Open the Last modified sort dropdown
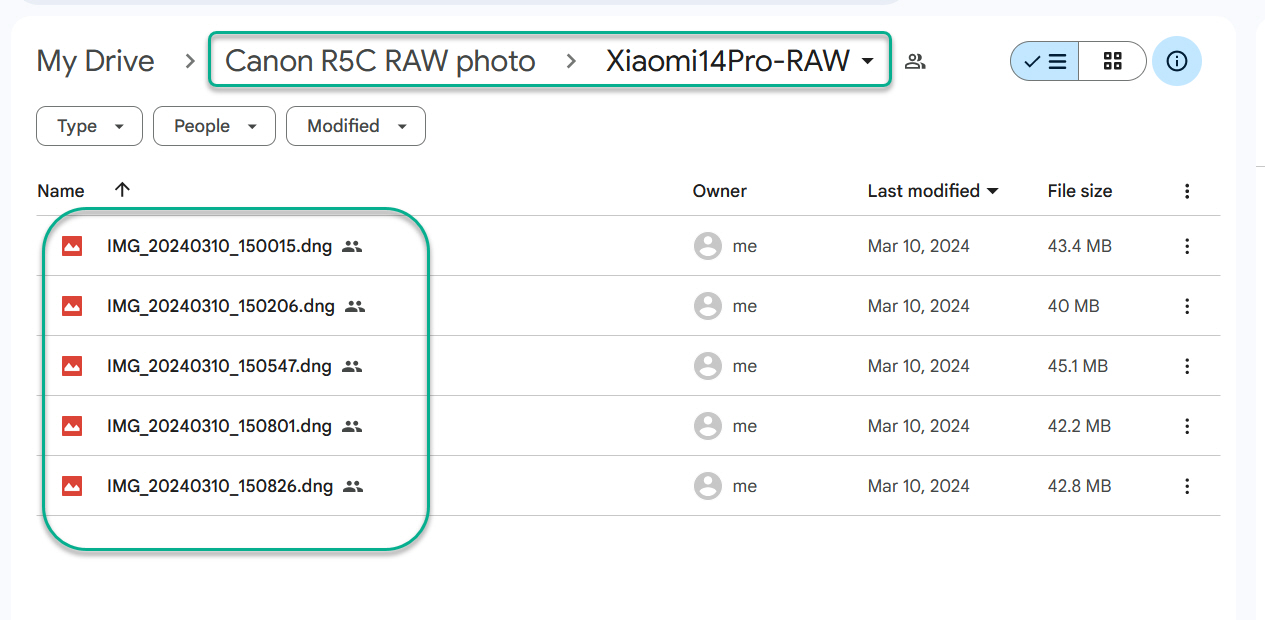The height and width of the screenshot is (620, 1265). (933, 191)
